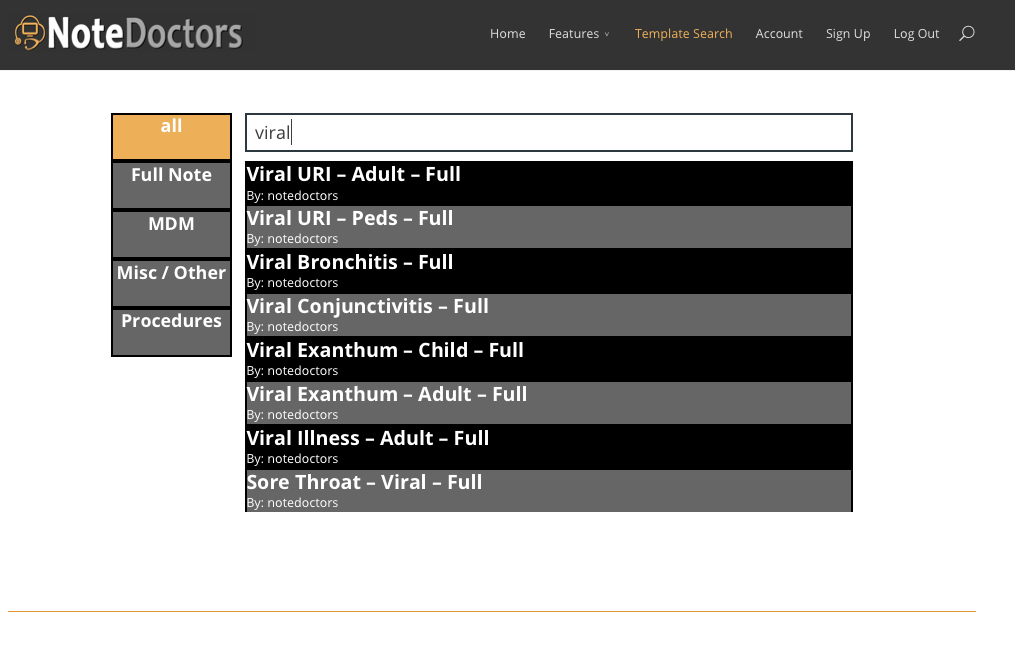Open Sore Throat – Viral – Full template

[x=548, y=491]
